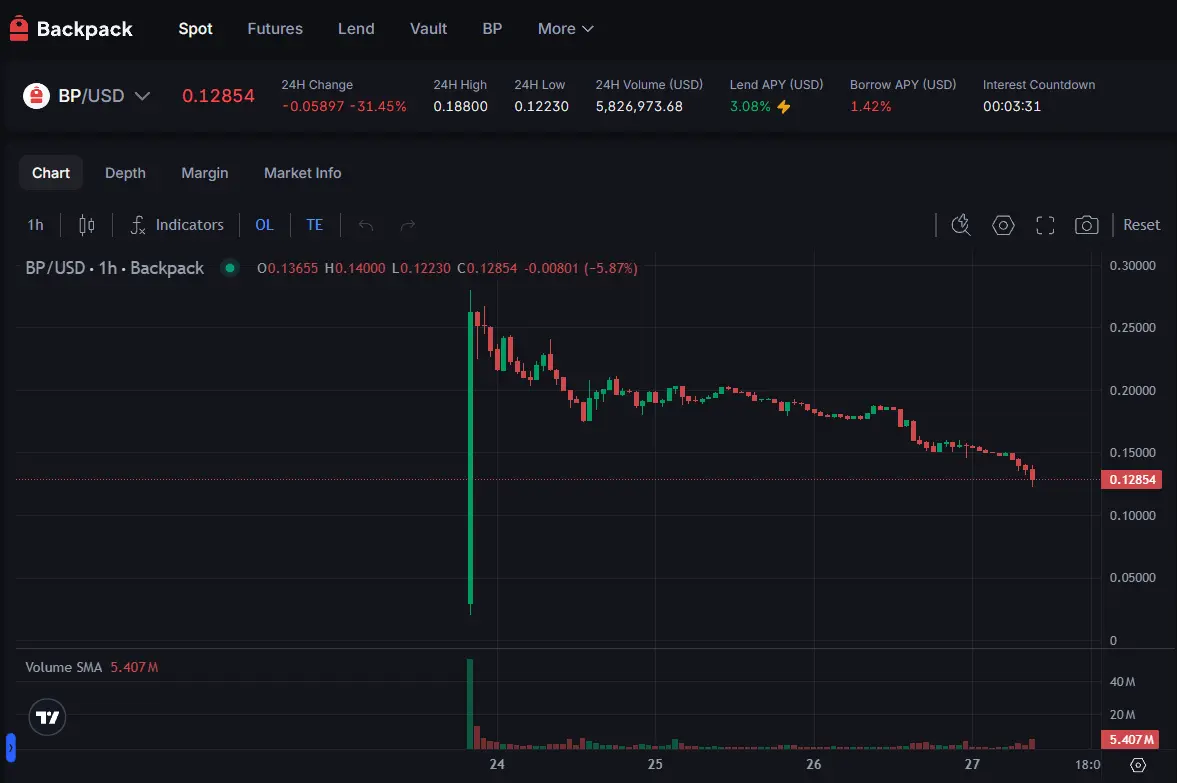Open the TradingView logo link
This screenshot has width=1177, height=783.
[x=47, y=717]
